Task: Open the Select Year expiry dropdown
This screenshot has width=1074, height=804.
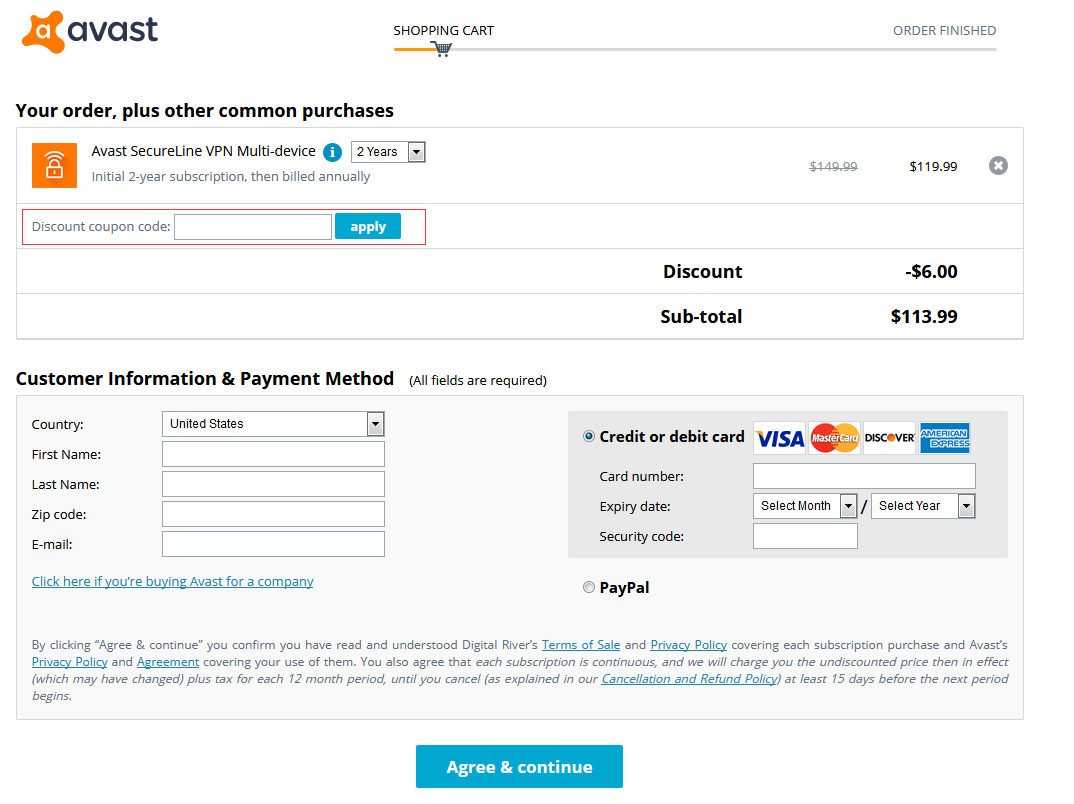Action: click(x=923, y=506)
